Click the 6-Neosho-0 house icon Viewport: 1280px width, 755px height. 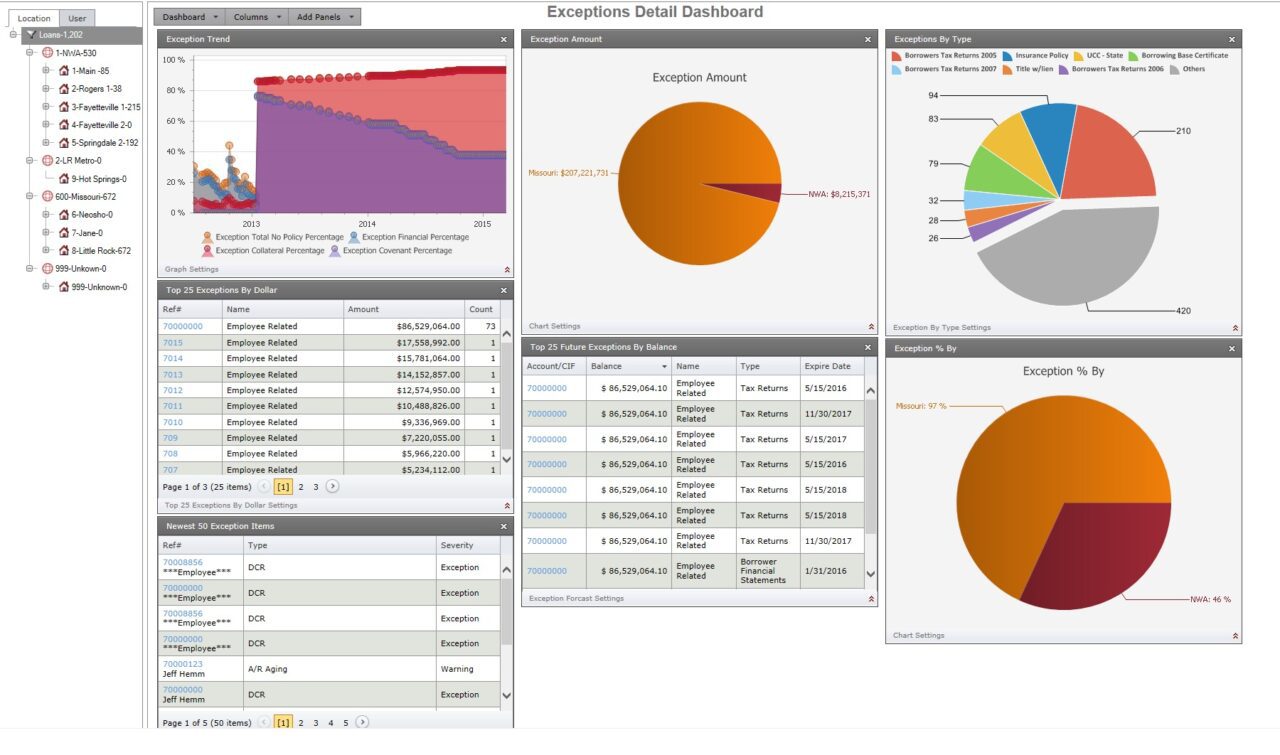[64, 214]
